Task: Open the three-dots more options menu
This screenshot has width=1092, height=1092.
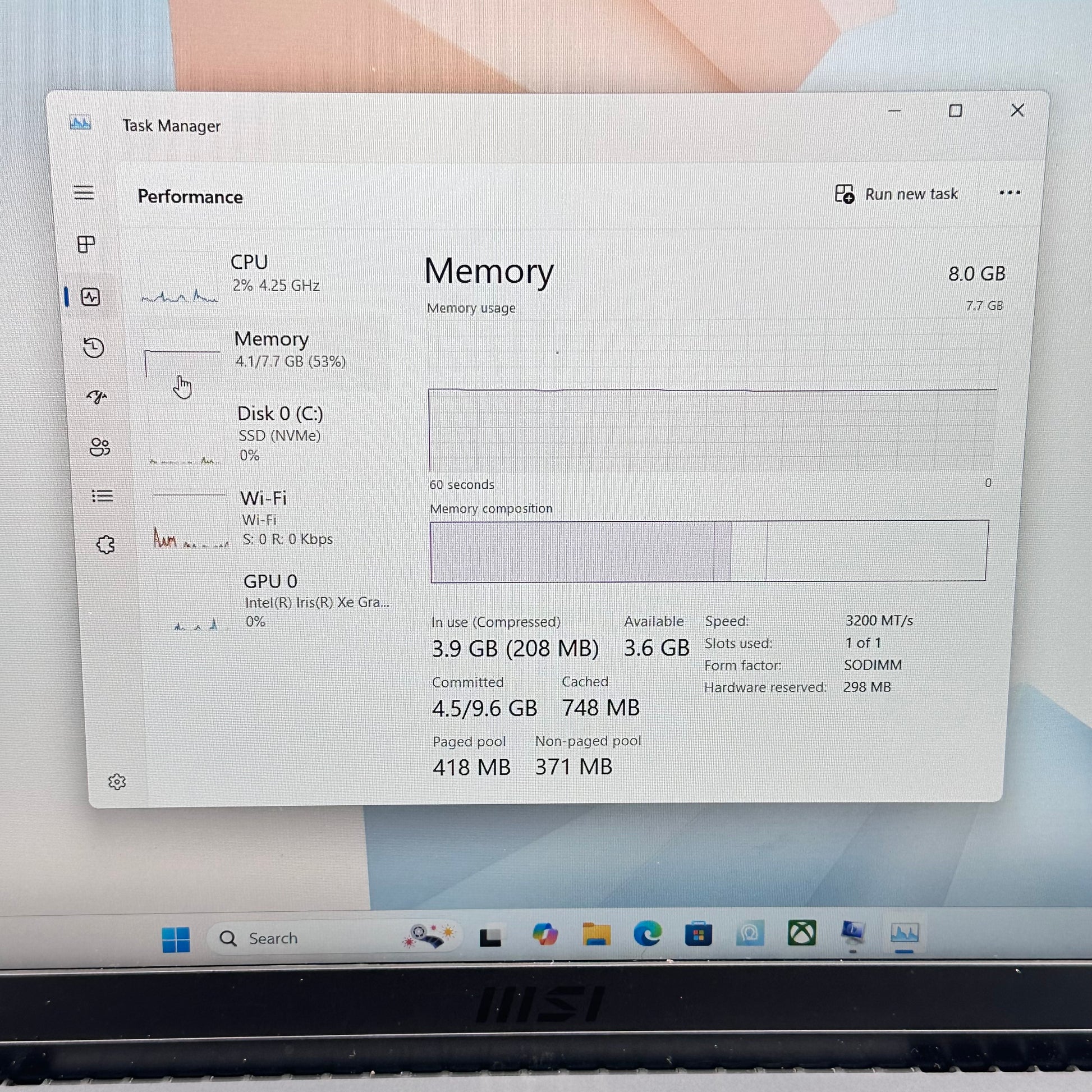Action: (x=1010, y=192)
